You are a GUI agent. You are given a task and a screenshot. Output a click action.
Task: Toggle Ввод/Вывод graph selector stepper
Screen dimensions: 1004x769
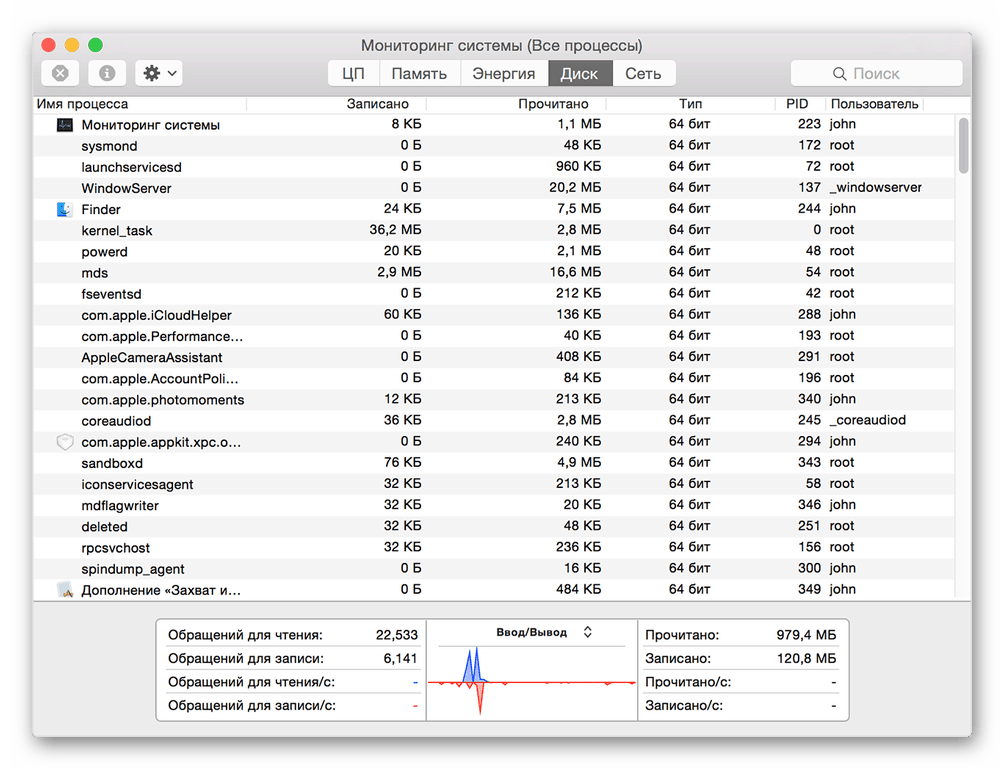(x=587, y=633)
